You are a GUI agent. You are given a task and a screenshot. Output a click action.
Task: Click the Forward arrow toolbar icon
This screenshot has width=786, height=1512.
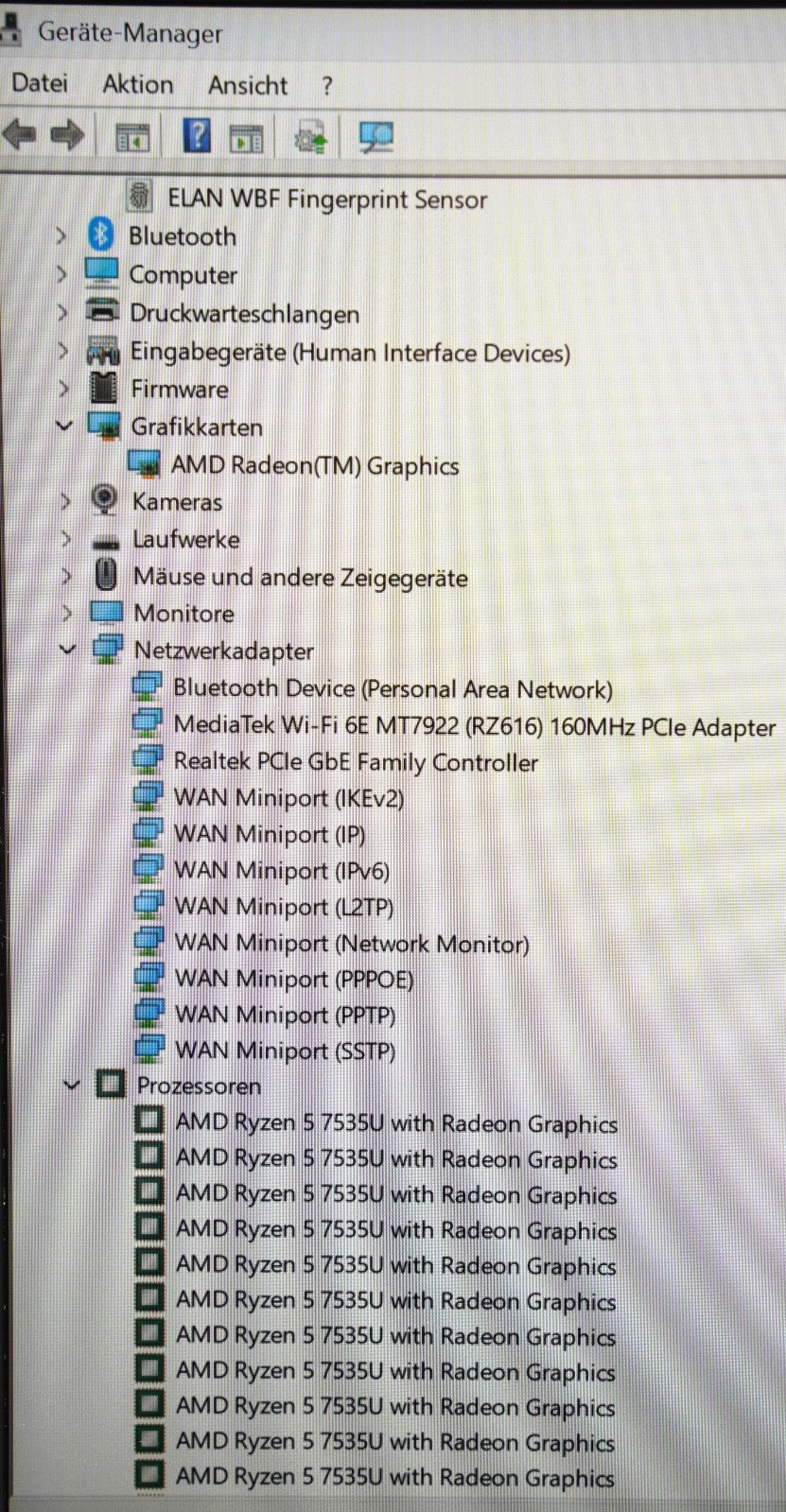click(x=66, y=136)
